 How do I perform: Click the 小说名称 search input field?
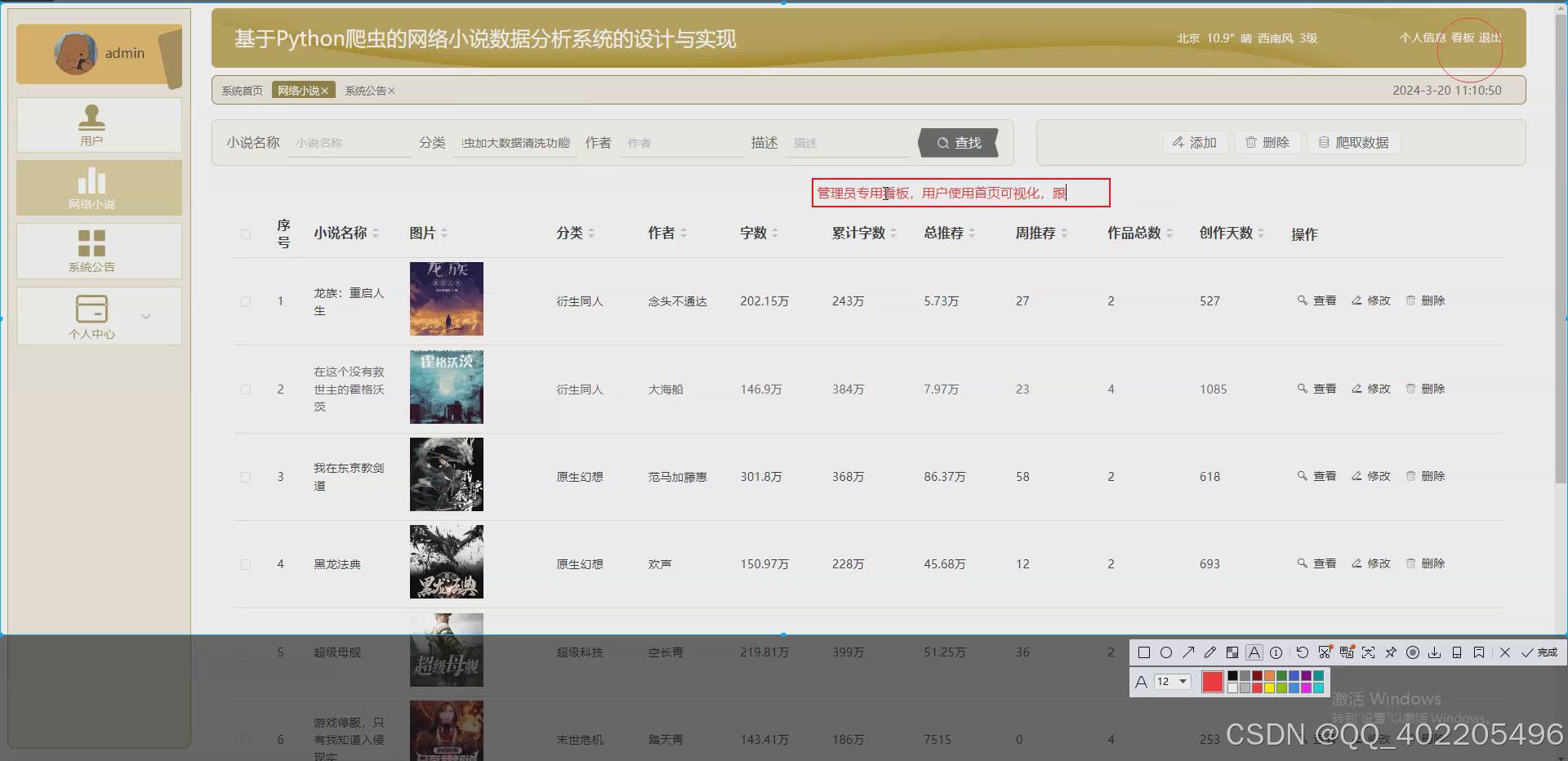click(x=349, y=142)
